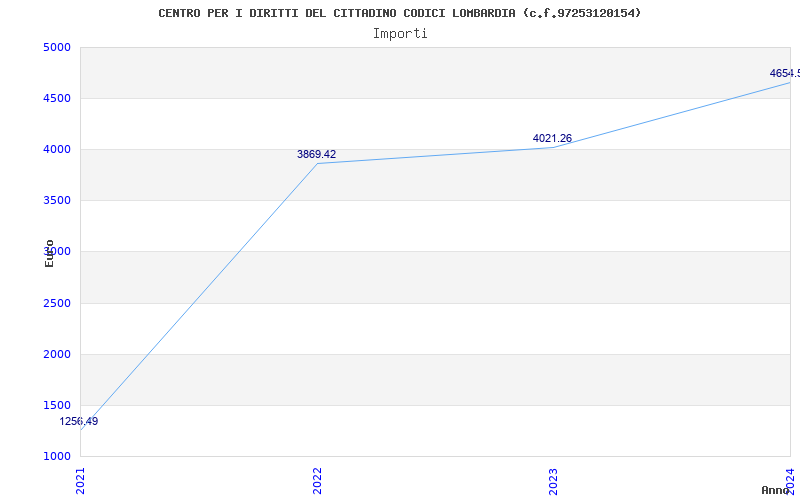This screenshot has height=500, width=800.
Task: Click the 2021 x-axis year label
Action: pyautogui.click(x=81, y=481)
